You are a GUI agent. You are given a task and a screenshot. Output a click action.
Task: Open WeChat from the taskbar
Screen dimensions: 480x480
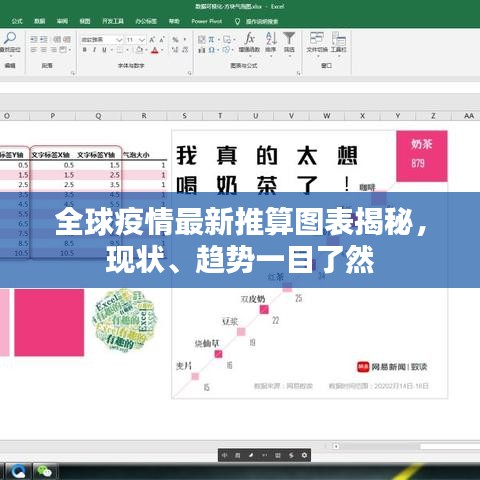pyautogui.click(x=44, y=471)
